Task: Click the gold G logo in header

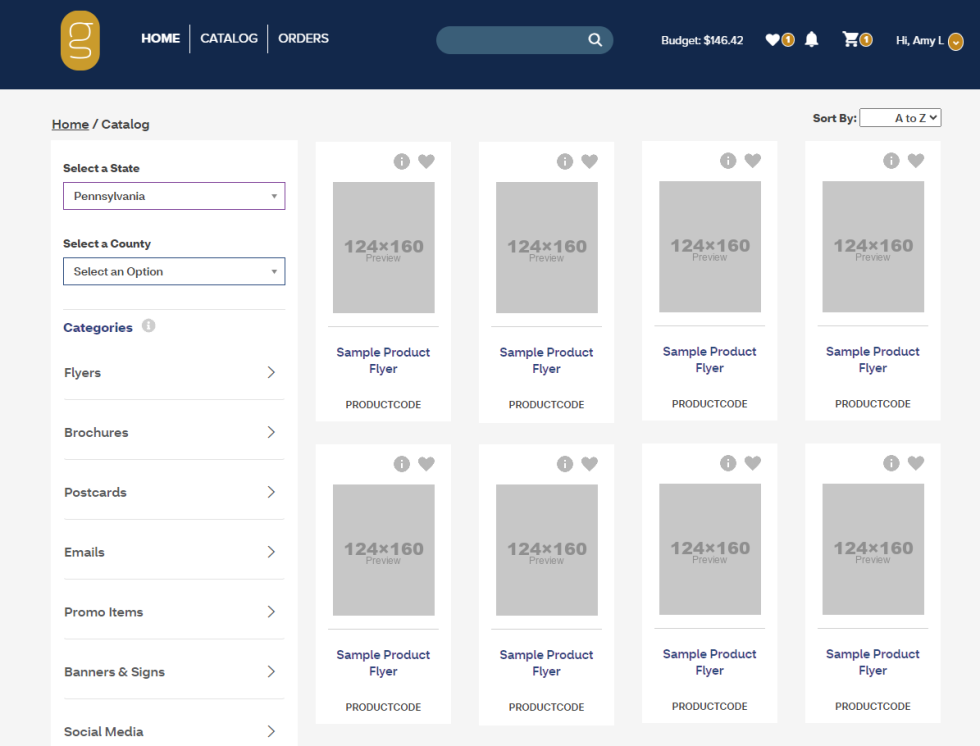Action: point(80,41)
